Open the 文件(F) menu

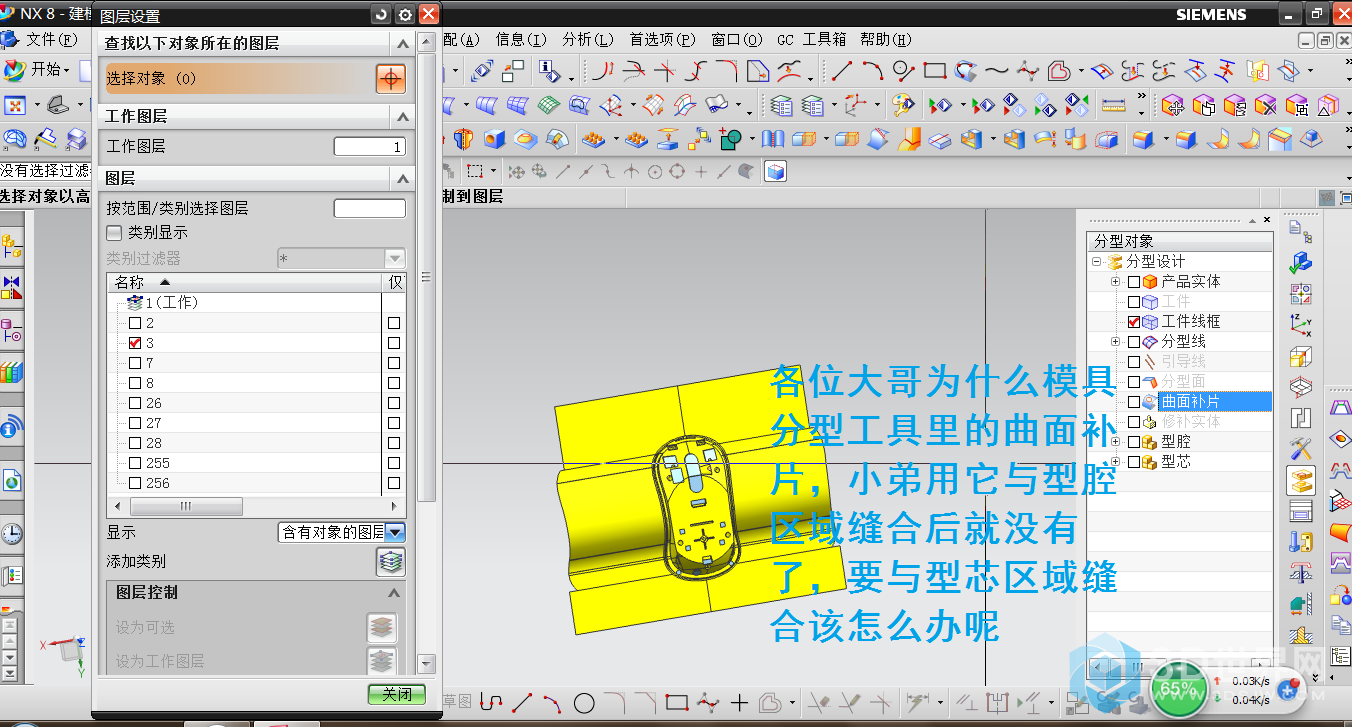(51, 40)
